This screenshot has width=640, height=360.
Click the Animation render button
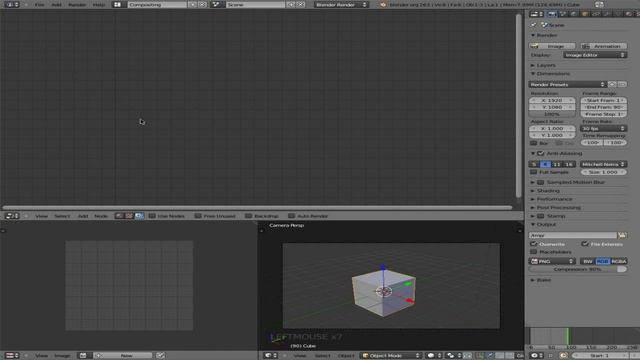coord(603,46)
